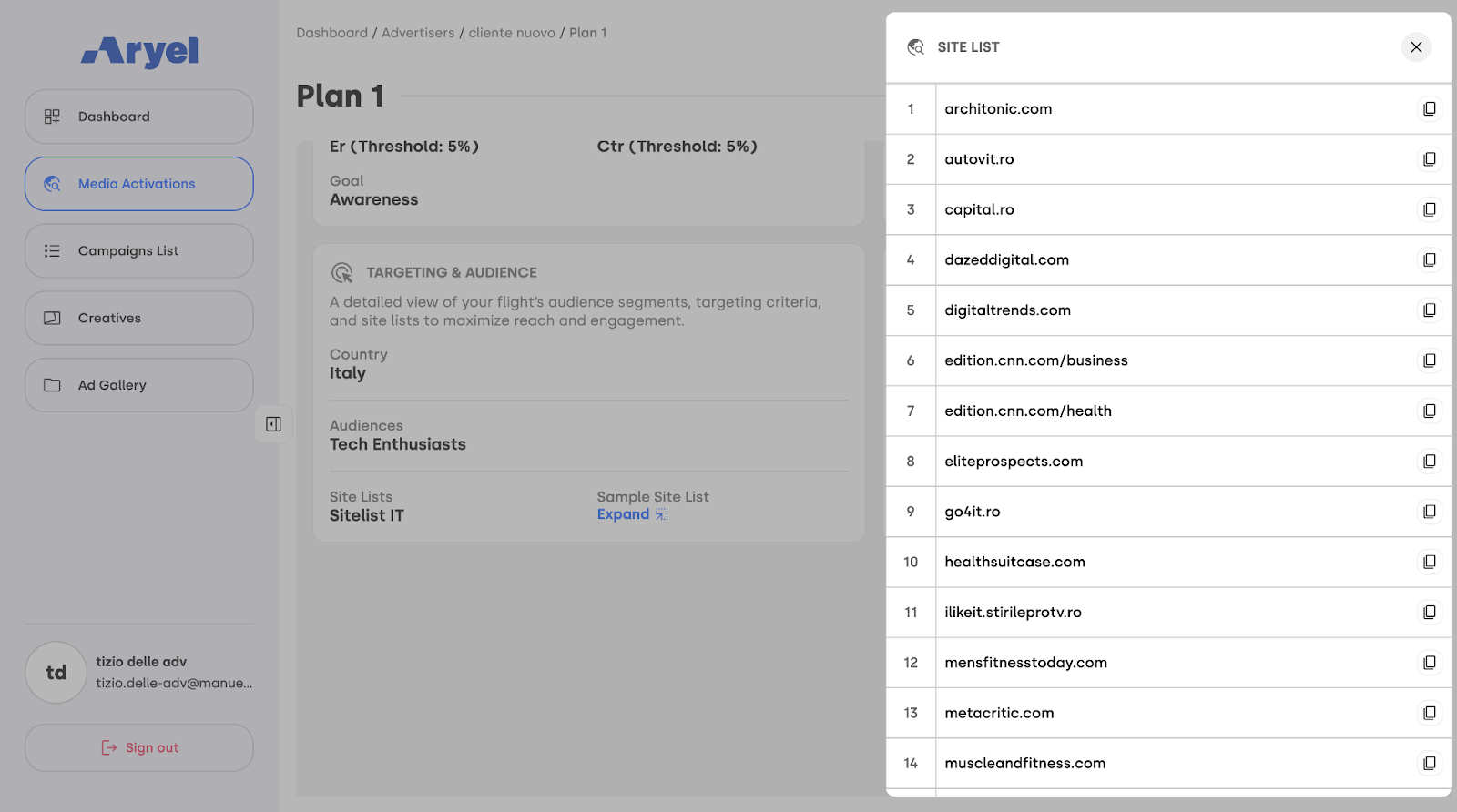Copy dazeddigital.com to clipboard
The image size is (1457, 812).
click(x=1430, y=260)
